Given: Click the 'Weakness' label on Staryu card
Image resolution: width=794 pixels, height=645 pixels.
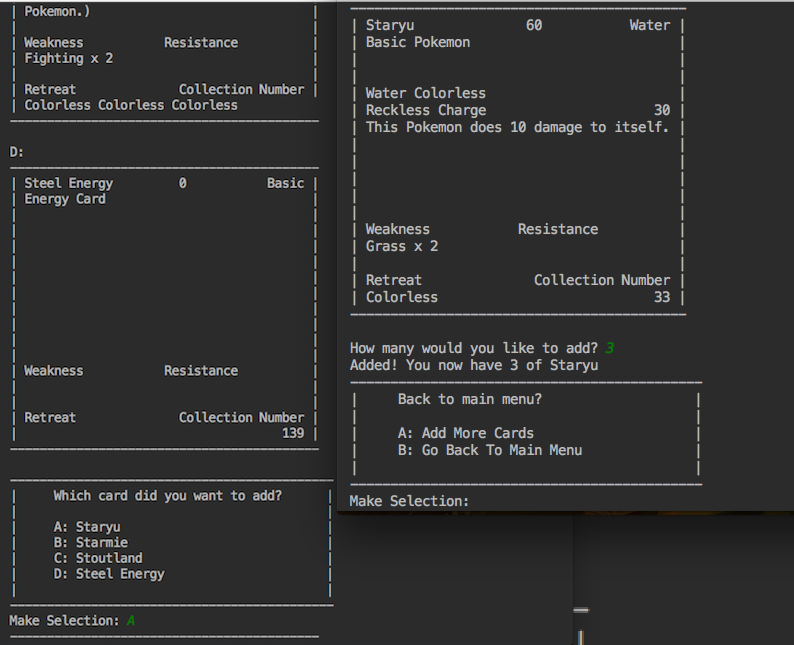Looking at the screenshot, I should click(398, 229).
